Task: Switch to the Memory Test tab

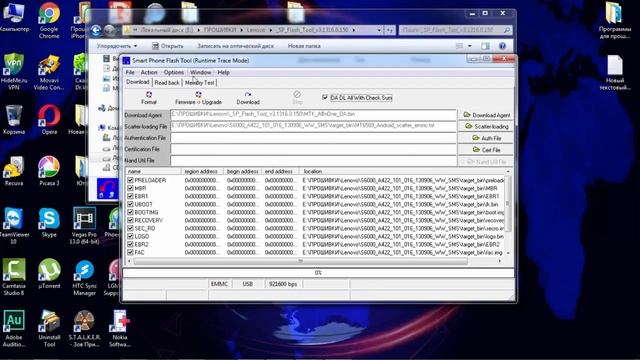Action: click(x=200, y=82)
